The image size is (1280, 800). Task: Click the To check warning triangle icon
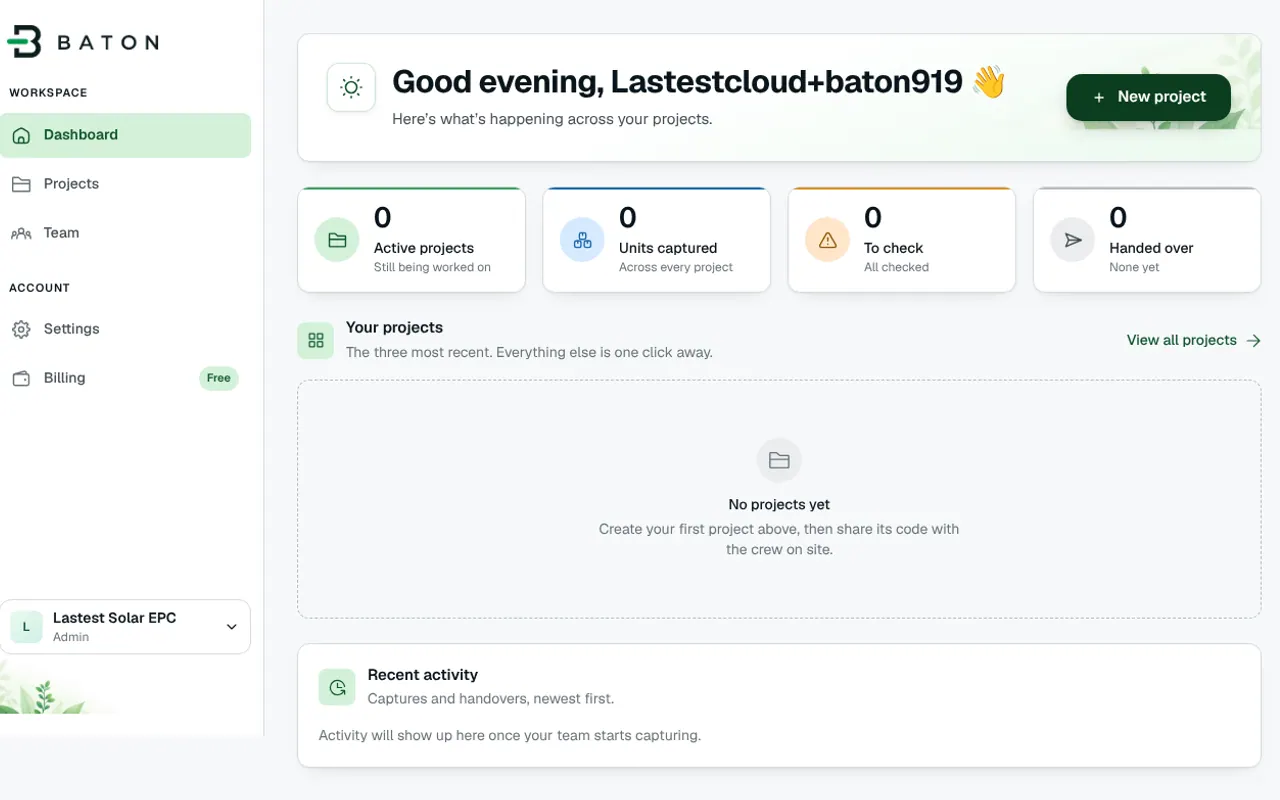827,240
